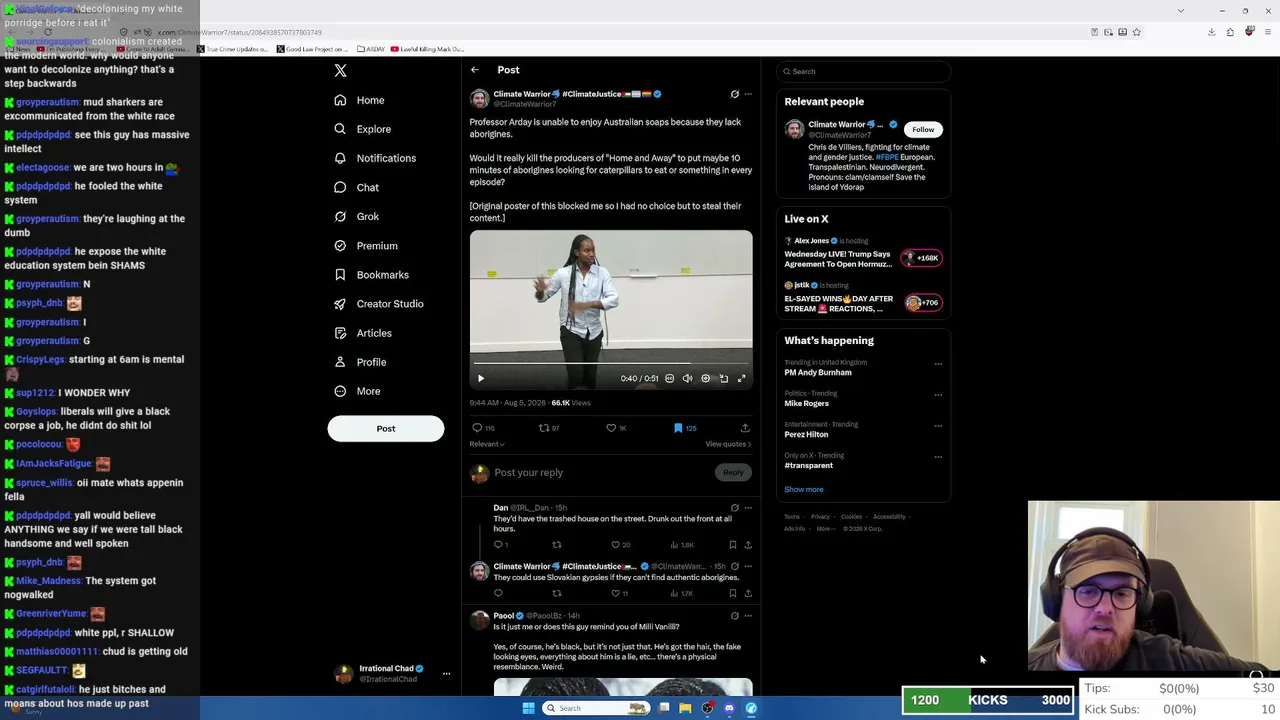The width and height of the screenshot is (1280, 720).
Task: Open Alex Jones live stream
Action: coord(864,255)
